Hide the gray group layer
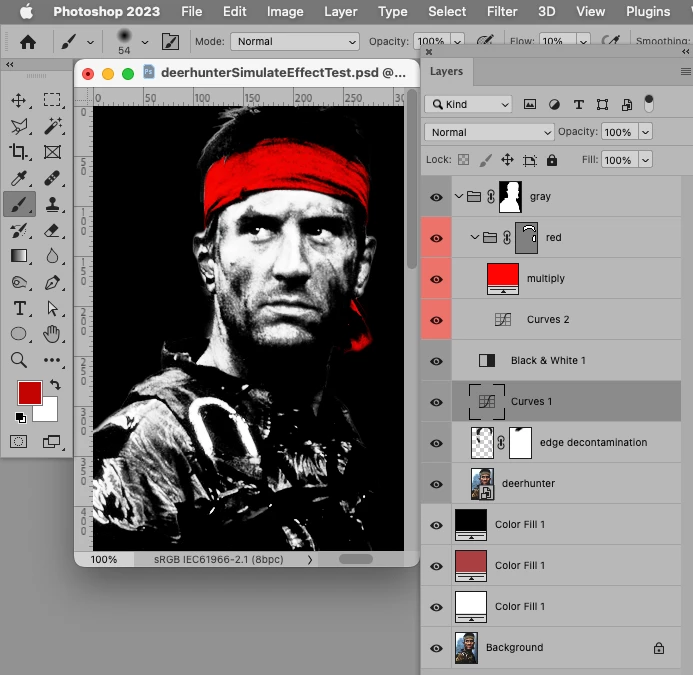 [436, 197]
